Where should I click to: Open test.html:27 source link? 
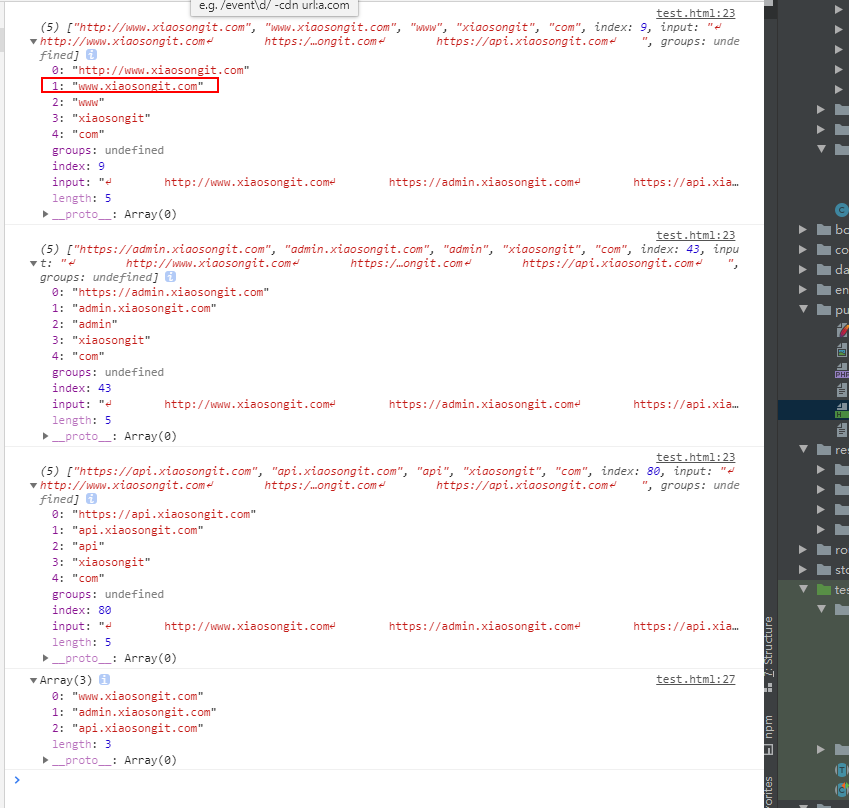click(695, 680)
